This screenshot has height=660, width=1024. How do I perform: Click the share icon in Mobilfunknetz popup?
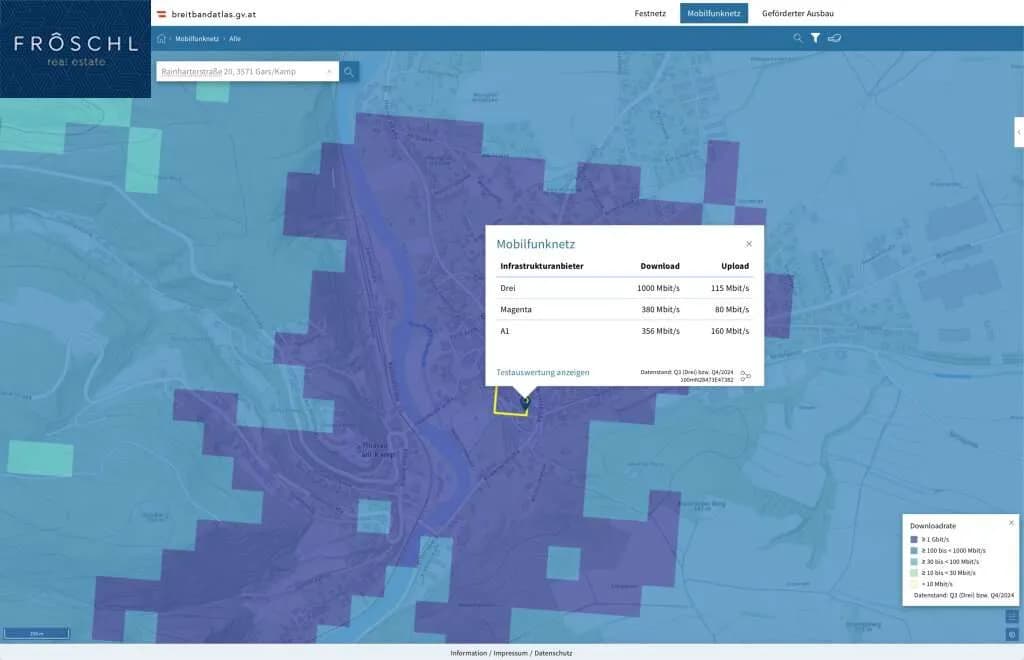pos(746,376)
